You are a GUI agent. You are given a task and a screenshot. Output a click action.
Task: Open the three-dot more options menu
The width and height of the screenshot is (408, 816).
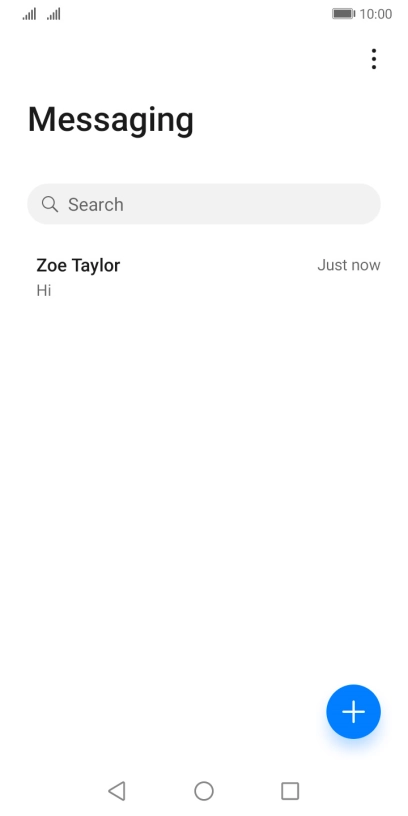click(374, 59)
